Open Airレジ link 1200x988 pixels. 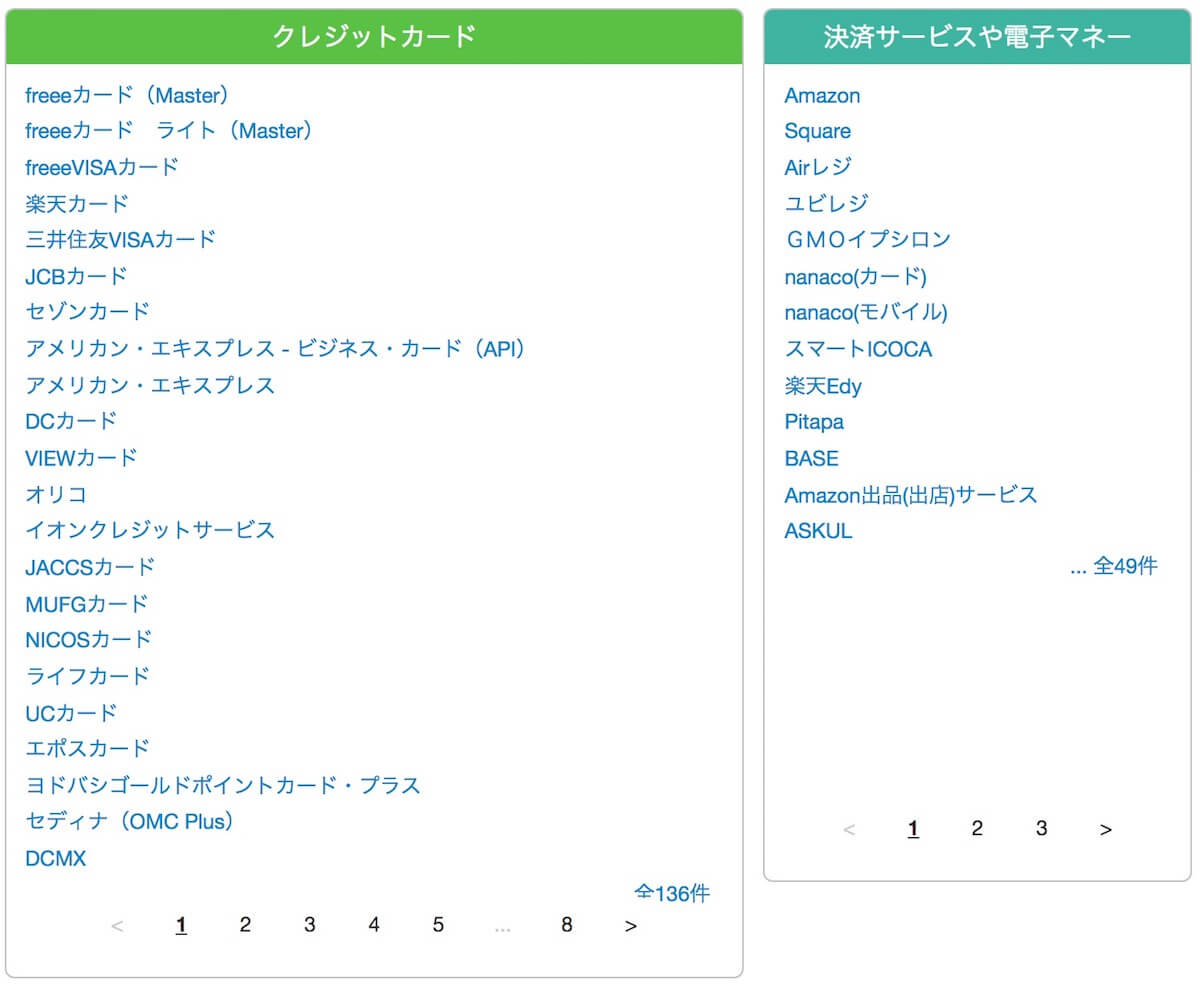point(817,167)
